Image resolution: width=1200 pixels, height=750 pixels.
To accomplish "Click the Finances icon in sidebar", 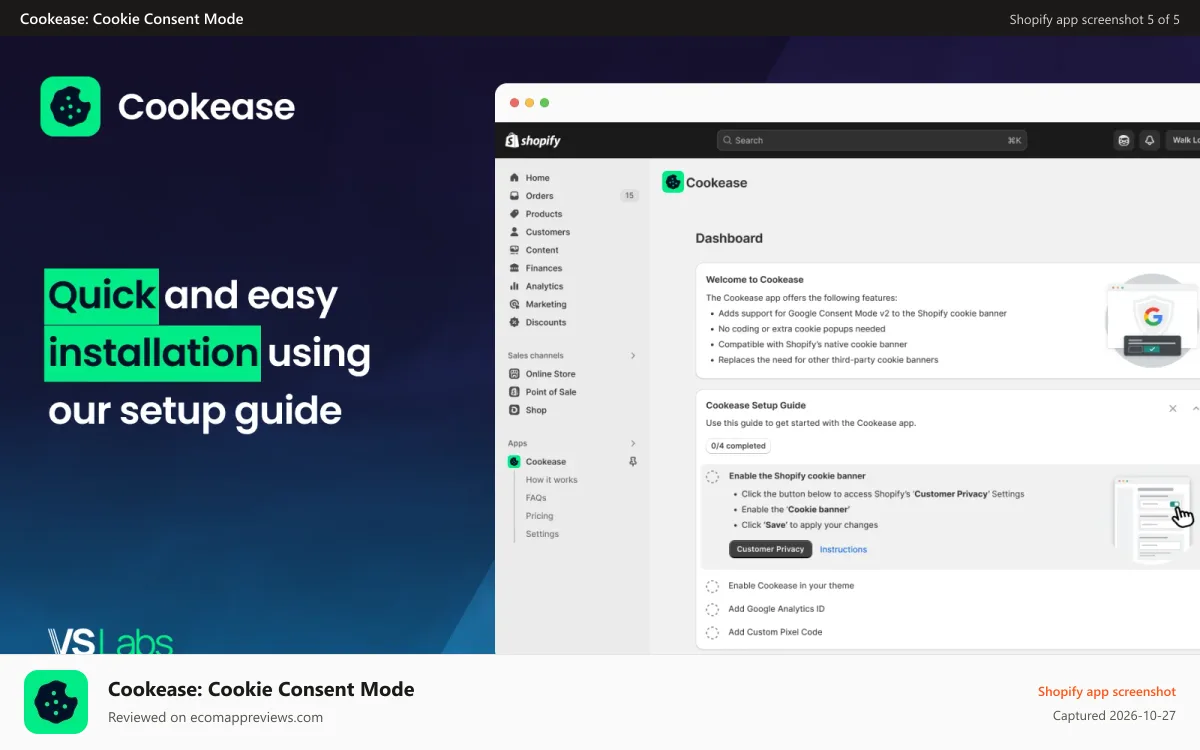I will (x=514, y=268).
